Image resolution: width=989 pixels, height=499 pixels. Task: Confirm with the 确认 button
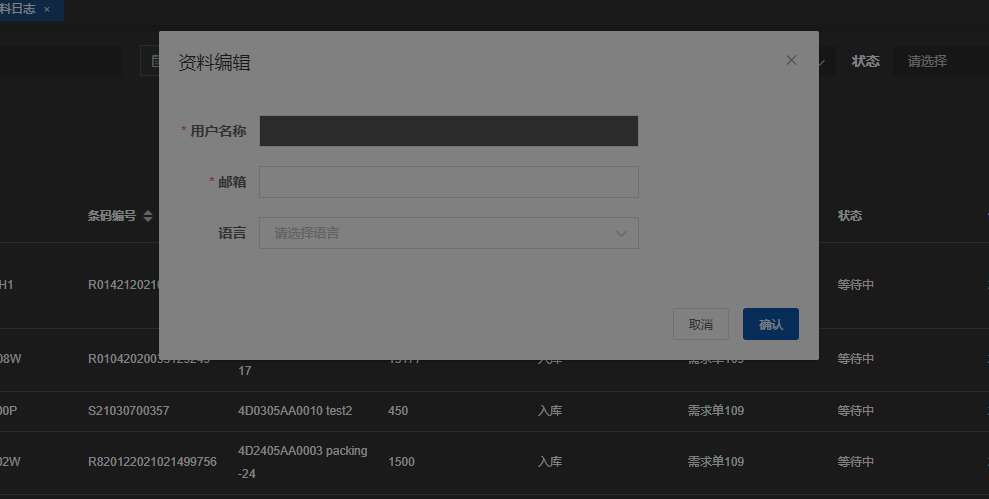click(x=771, y=324)
